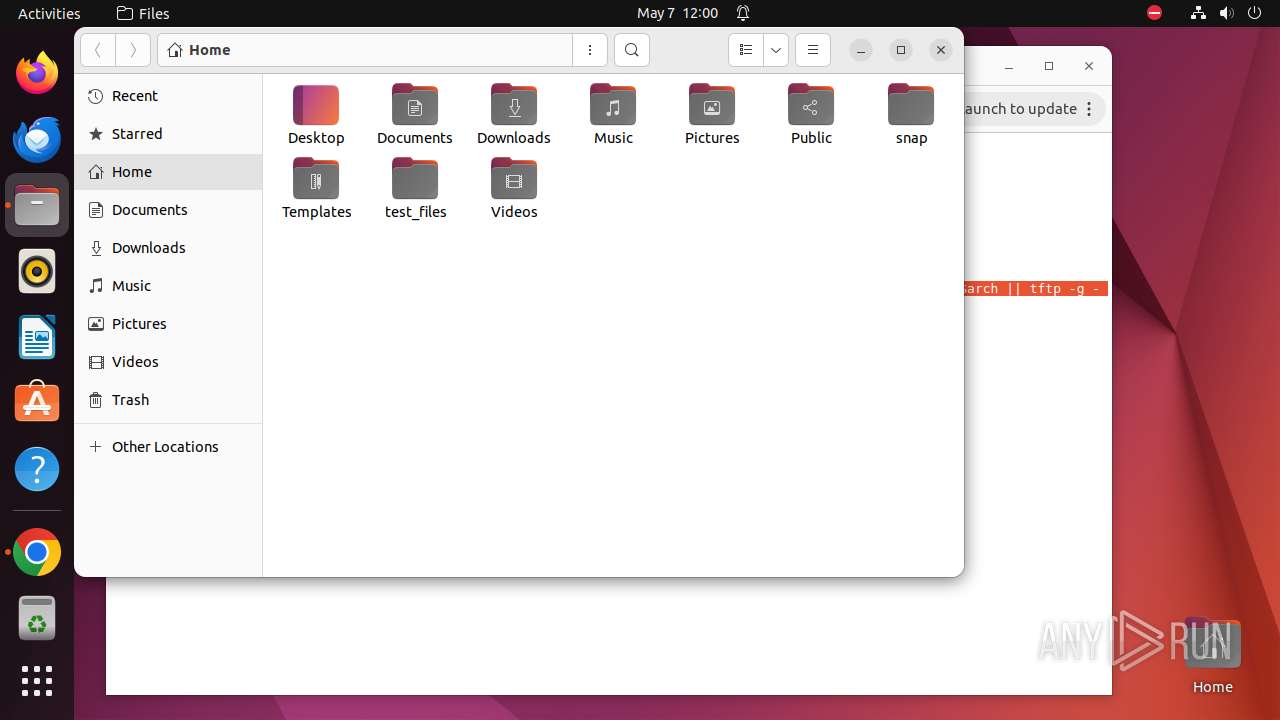The height and width of the screenshot is (720, 1280).
Task: Switch to Google Chrome in the dock
Action: [x=37, y=552]
